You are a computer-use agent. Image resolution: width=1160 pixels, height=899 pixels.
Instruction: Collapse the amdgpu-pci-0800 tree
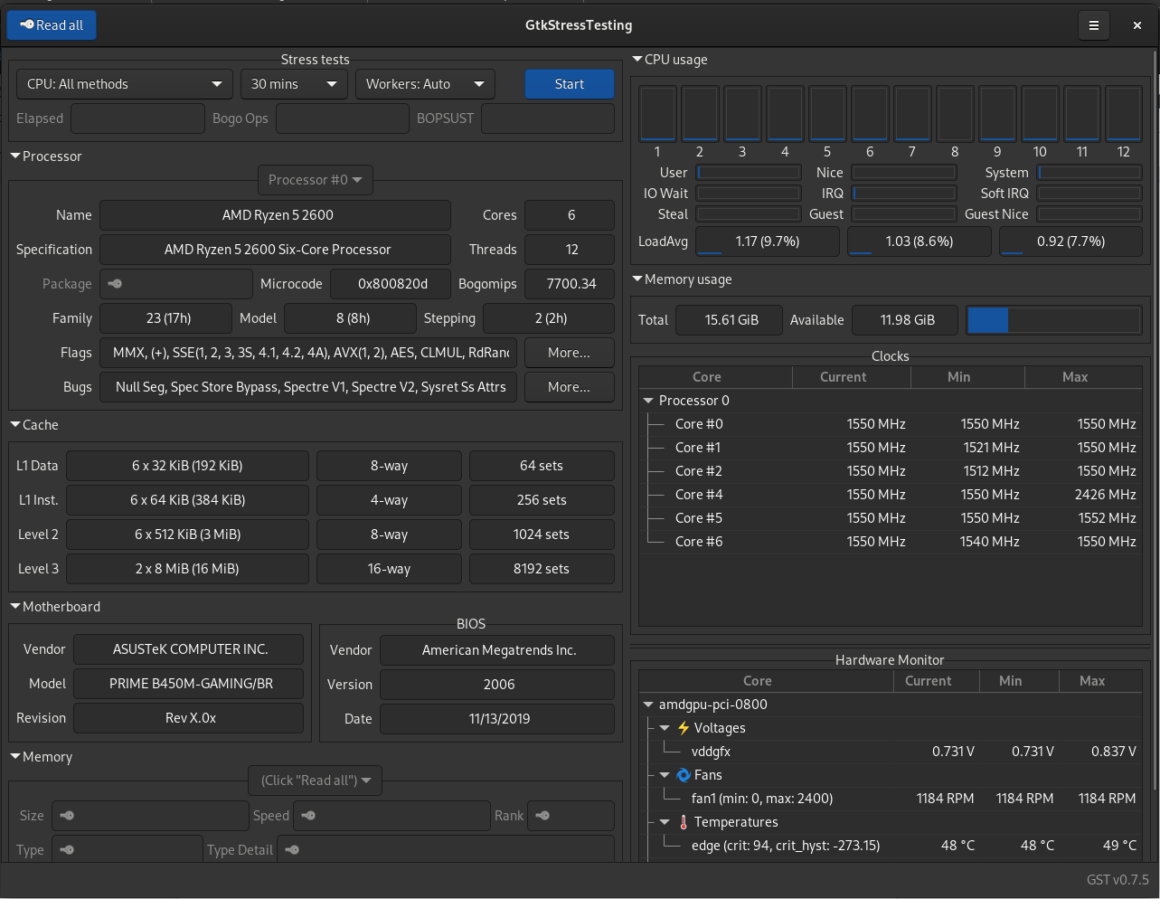(647, 703)
